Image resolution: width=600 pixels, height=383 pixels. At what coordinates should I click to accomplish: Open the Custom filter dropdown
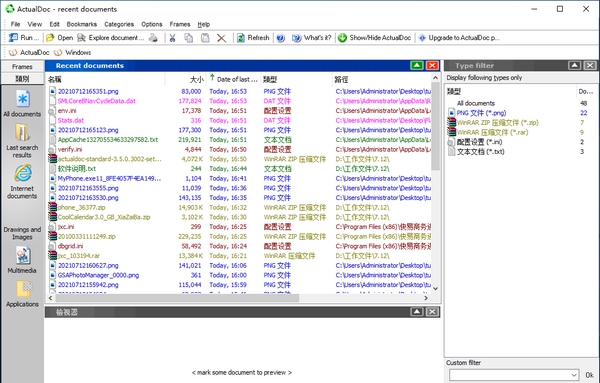(574, 375)
